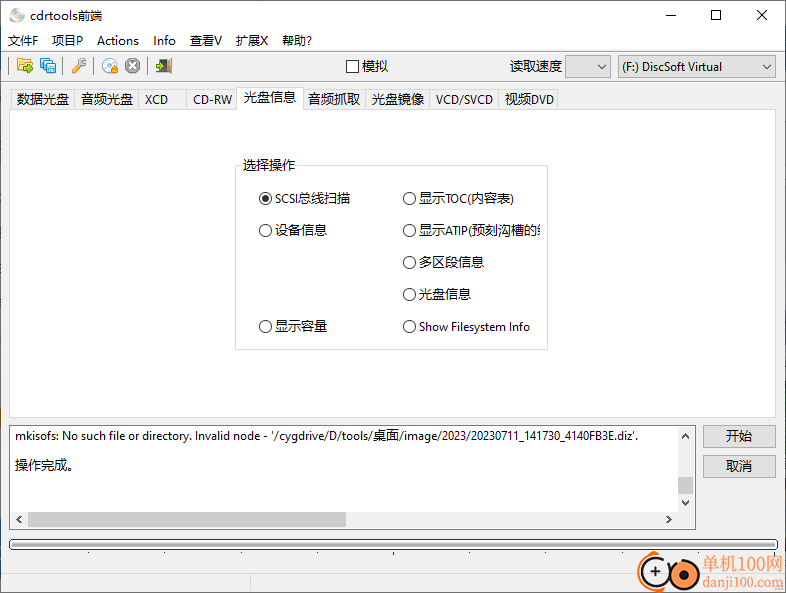Screen dimensions: 786x593
Task: Open the 查看V menu
Action: click(206, 41)
